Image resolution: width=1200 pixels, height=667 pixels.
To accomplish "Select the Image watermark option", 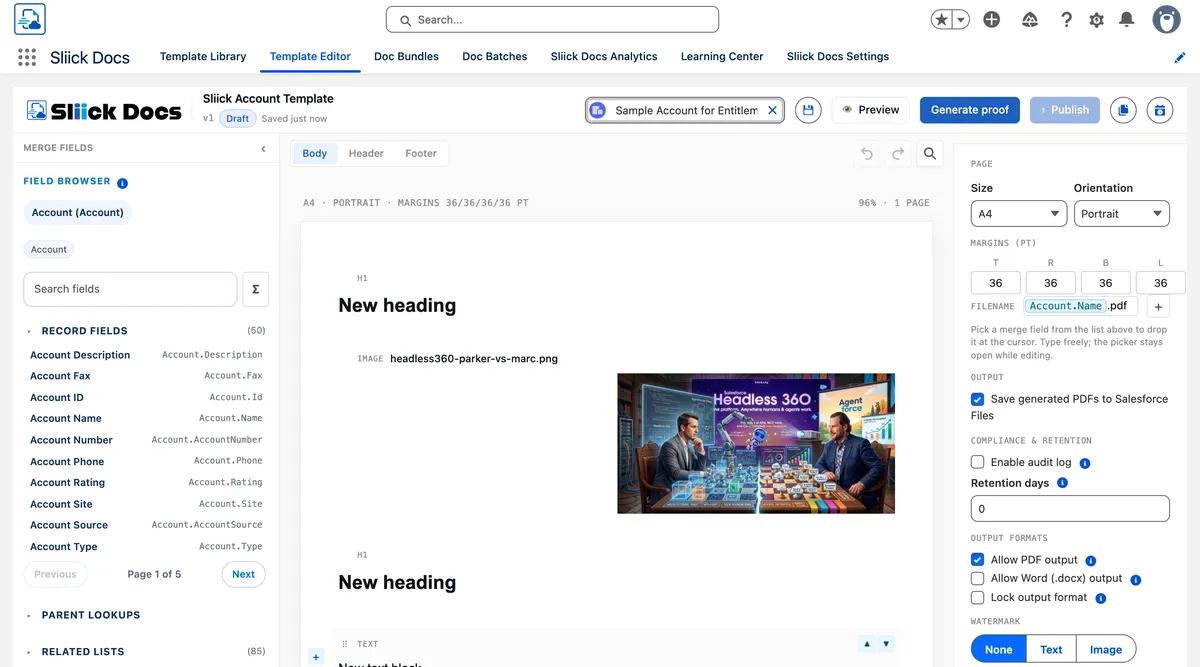I will point(1106,649).
